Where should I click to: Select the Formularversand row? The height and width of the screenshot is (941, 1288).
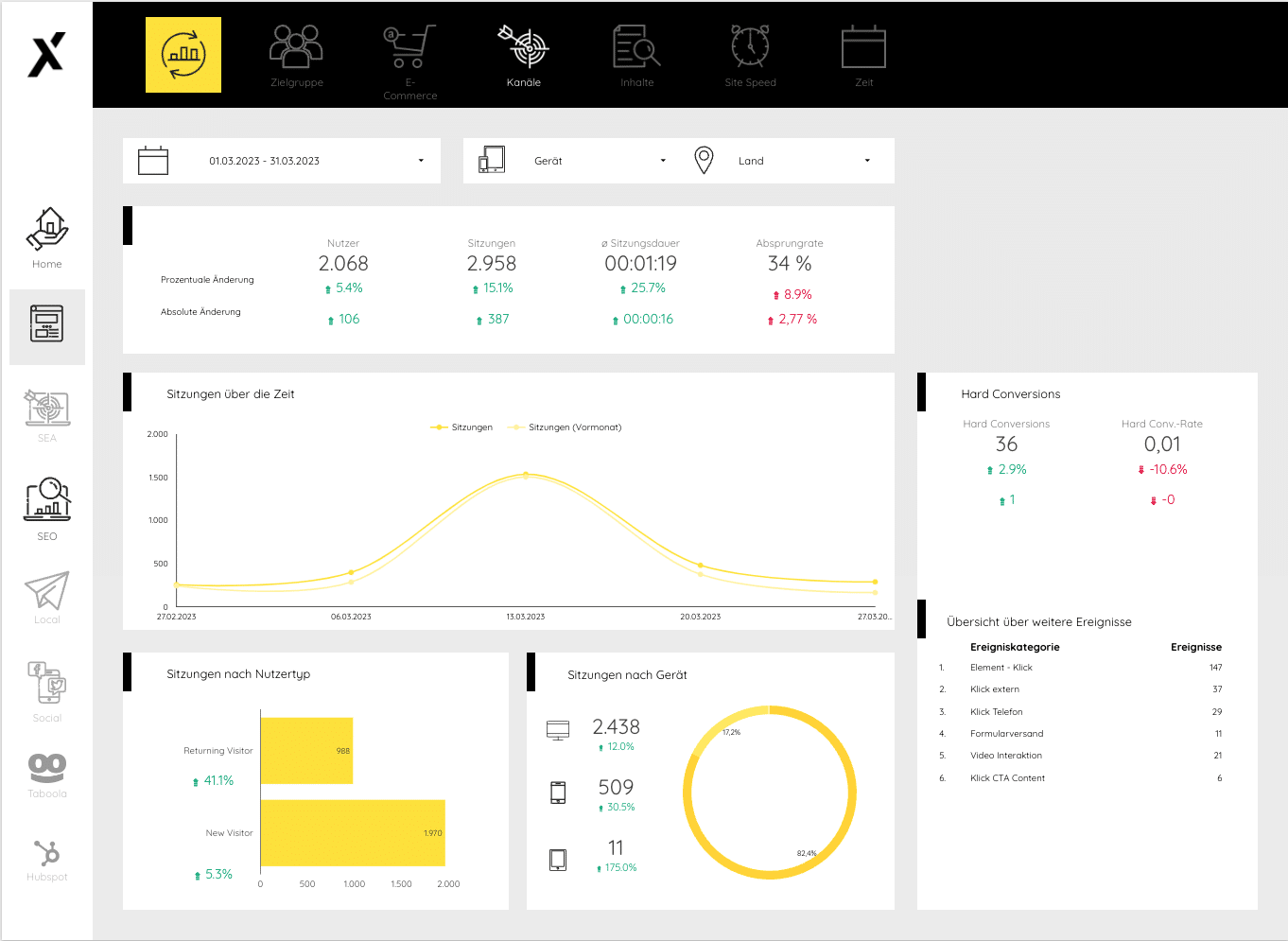pos(1081,734)
